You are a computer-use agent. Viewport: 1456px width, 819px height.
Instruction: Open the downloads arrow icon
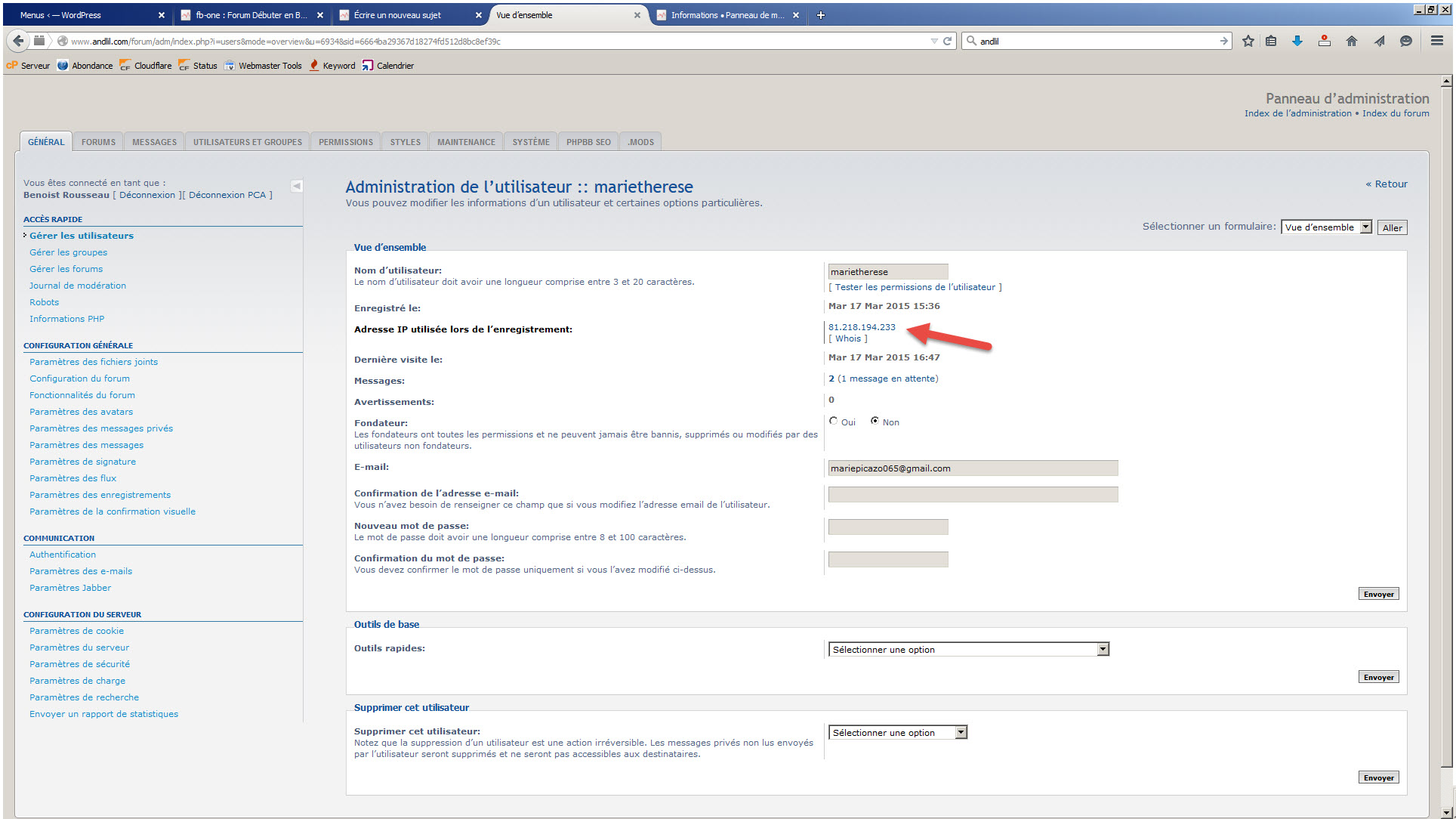click(1297, 41)
